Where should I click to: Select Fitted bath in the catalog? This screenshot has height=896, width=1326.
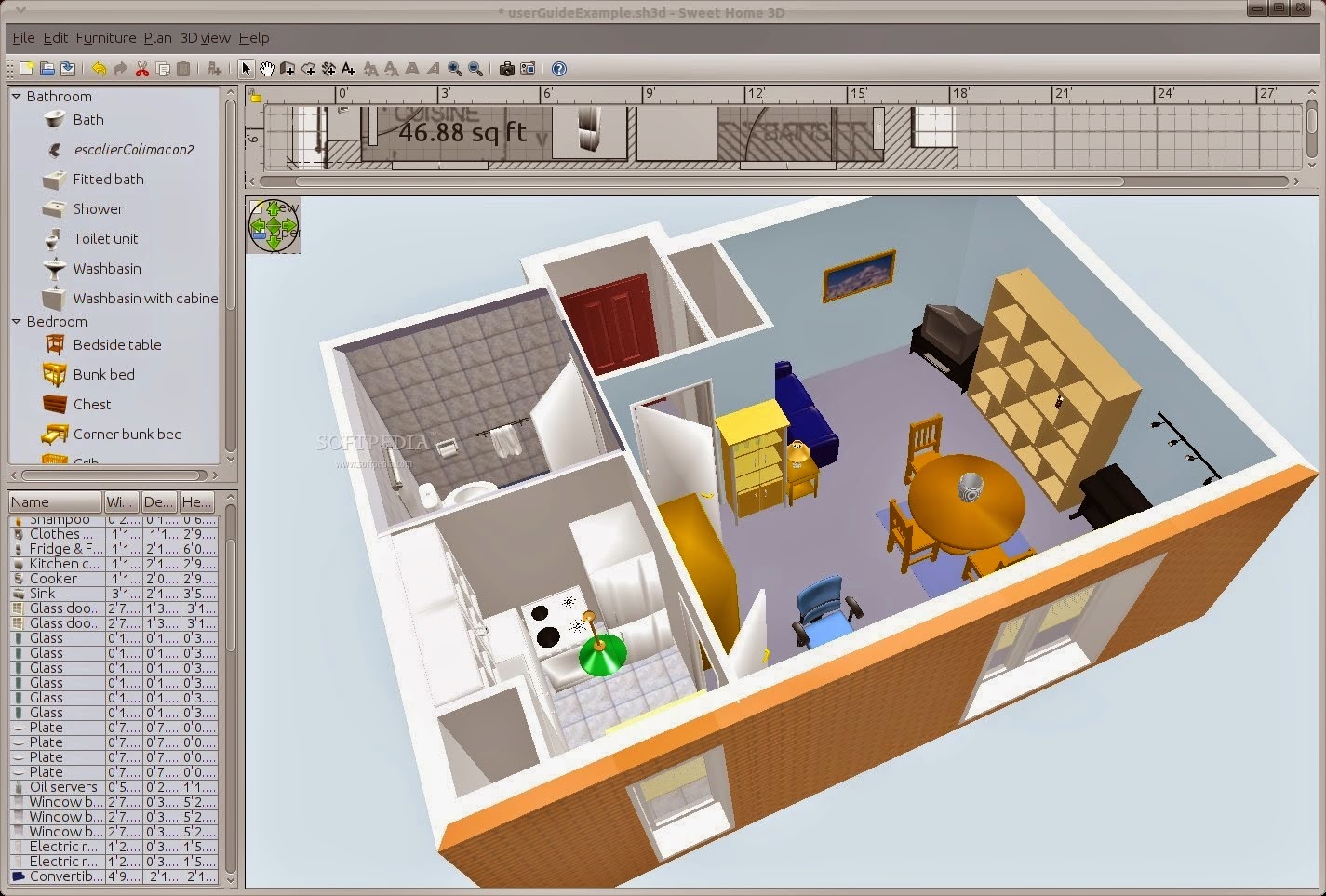[x=109, y=180]
